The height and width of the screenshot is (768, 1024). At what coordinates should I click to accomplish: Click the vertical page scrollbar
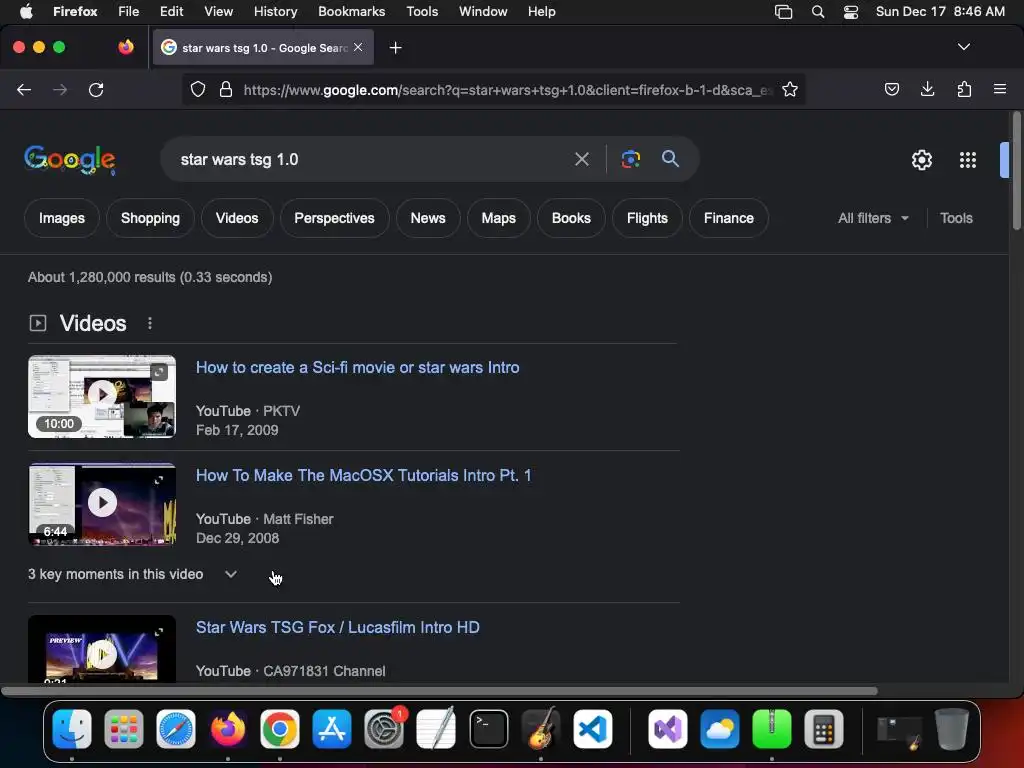[x=1017, y=171]
